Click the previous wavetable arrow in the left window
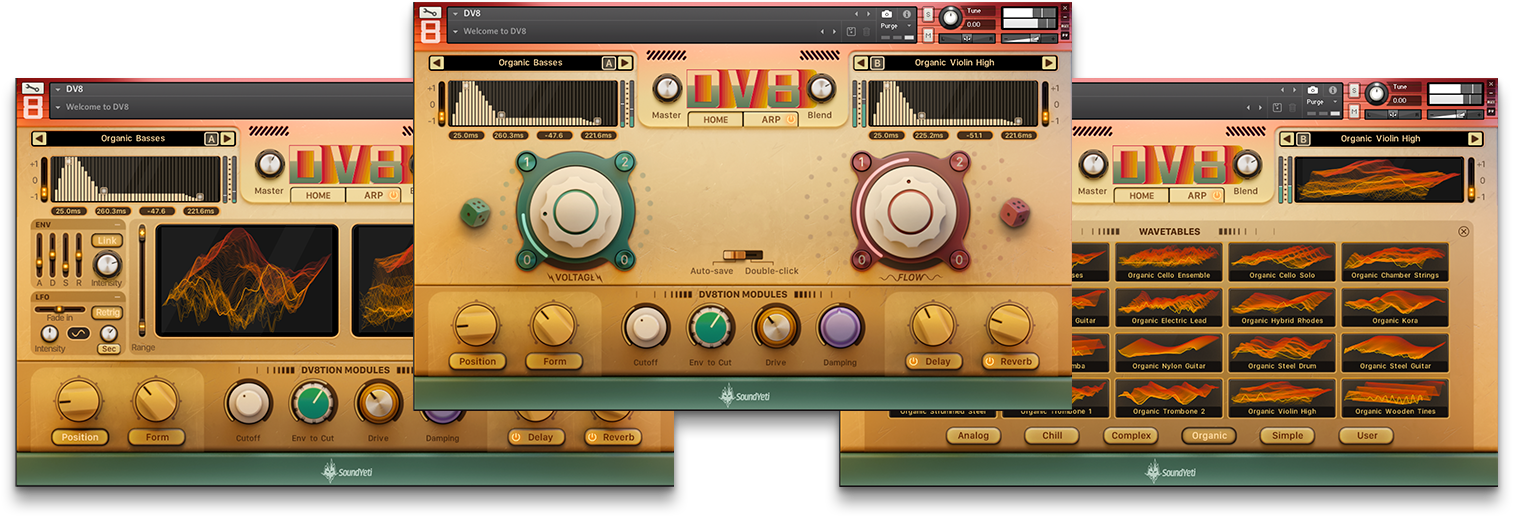This screenshot has width=1513, height=517. [x=39, y=139]
